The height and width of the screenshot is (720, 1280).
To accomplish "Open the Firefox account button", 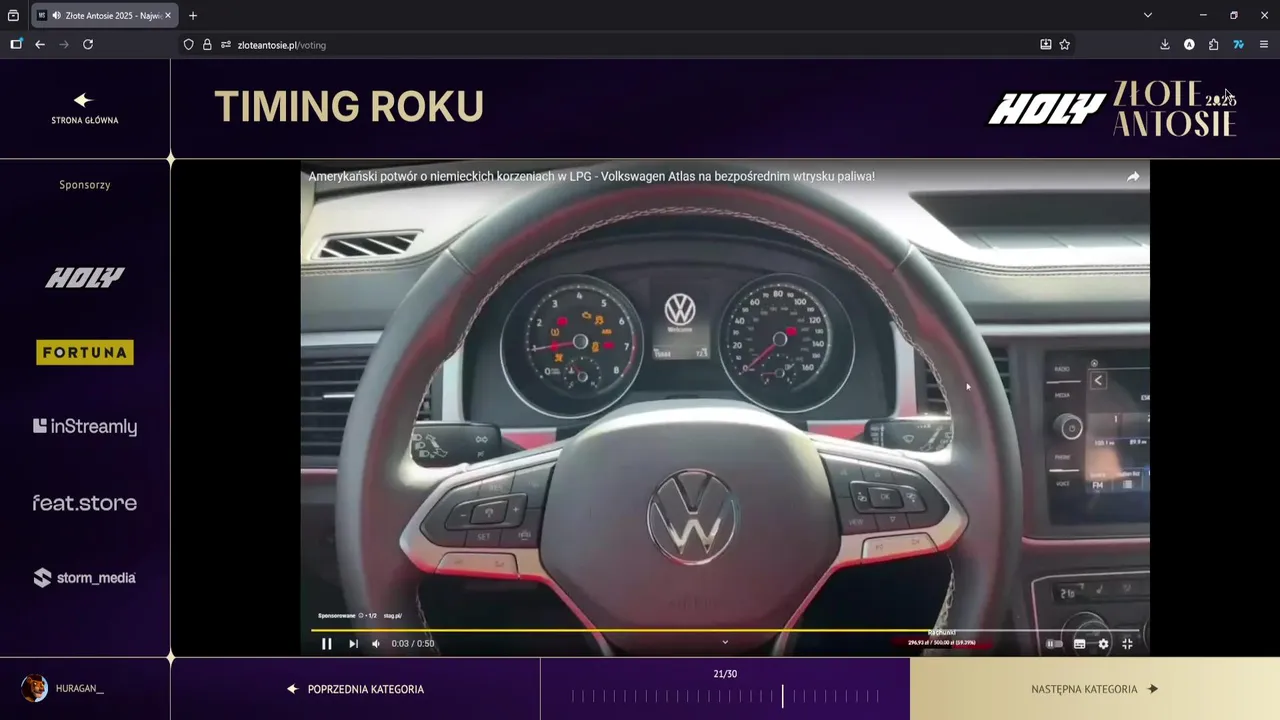I will tap(1189, 44).
